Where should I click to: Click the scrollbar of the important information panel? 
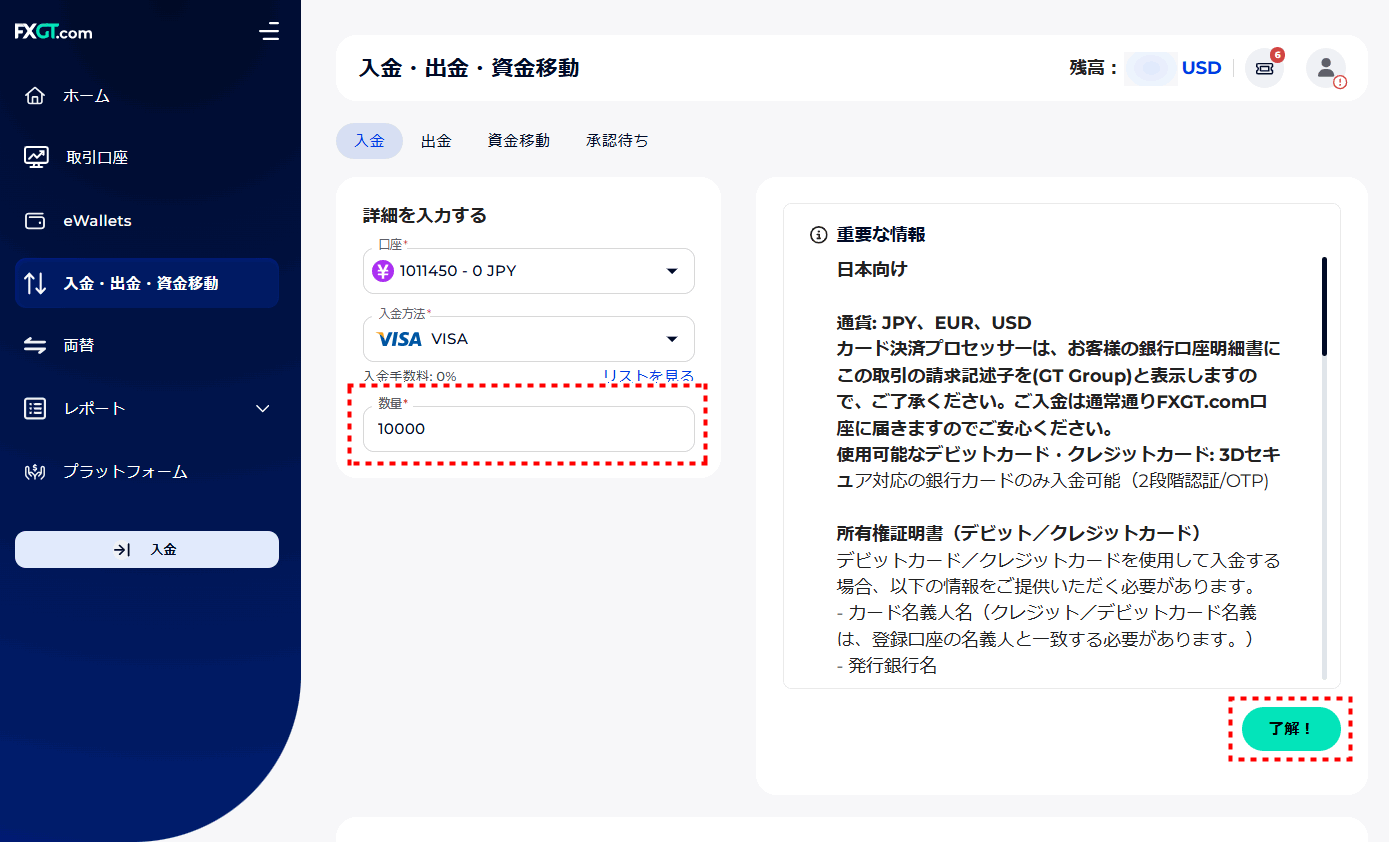click(1324, 307)
